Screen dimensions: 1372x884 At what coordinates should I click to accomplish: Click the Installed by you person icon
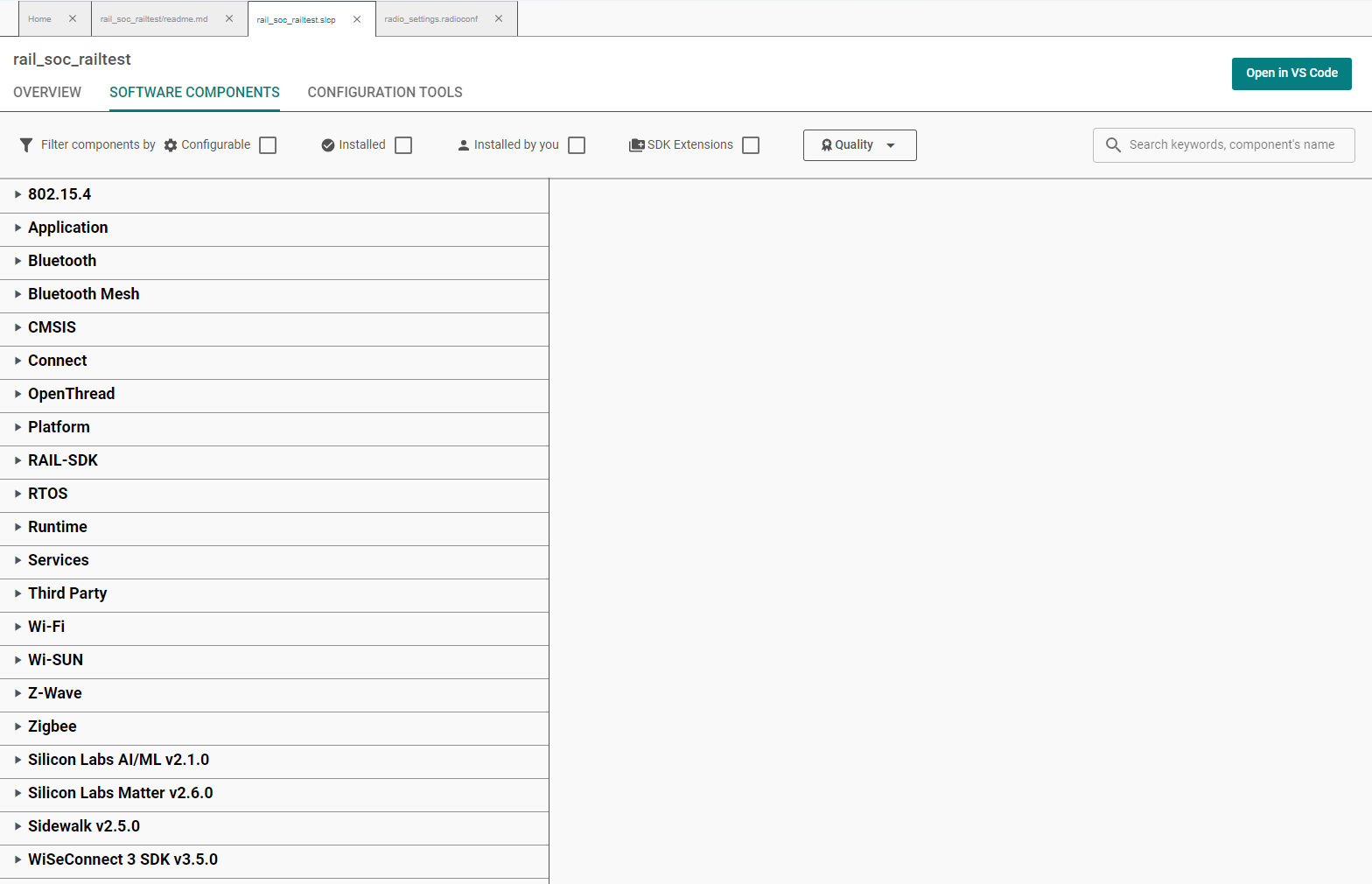(x=464, y=145)
